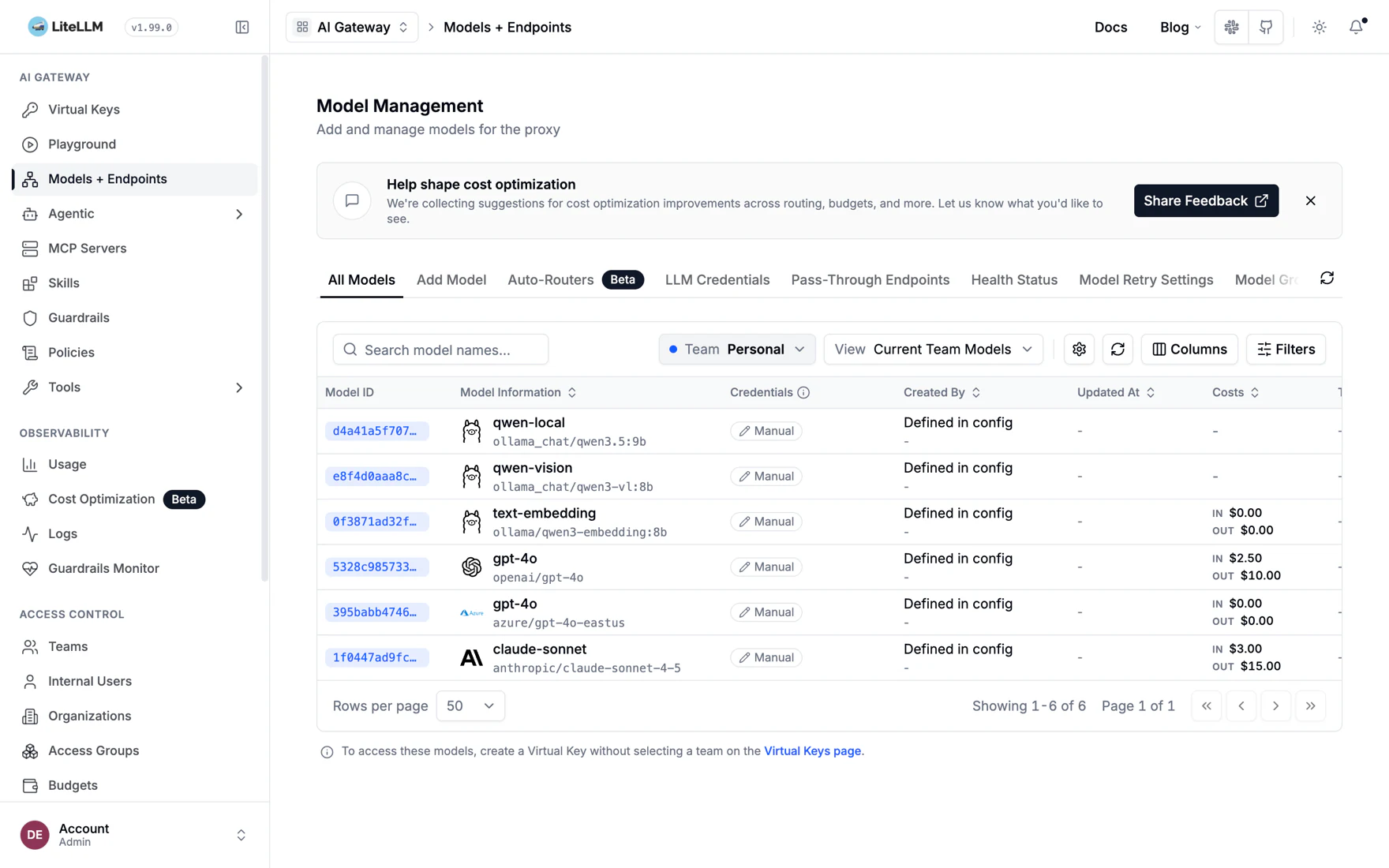Image resolution: width=1389 pixels, height=868 pixels.
Task: Open Budgets page
Action: coord(135,785)
